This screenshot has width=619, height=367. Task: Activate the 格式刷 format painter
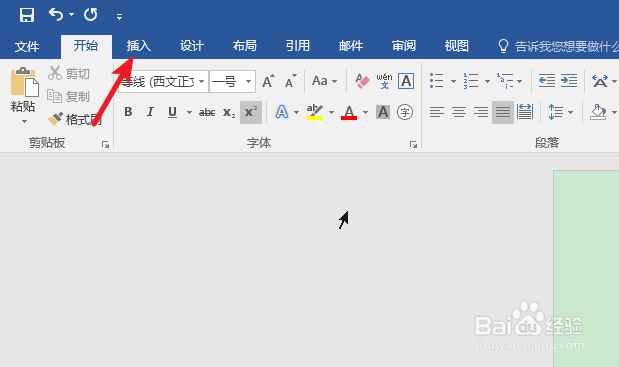click(x=75, y=119)
